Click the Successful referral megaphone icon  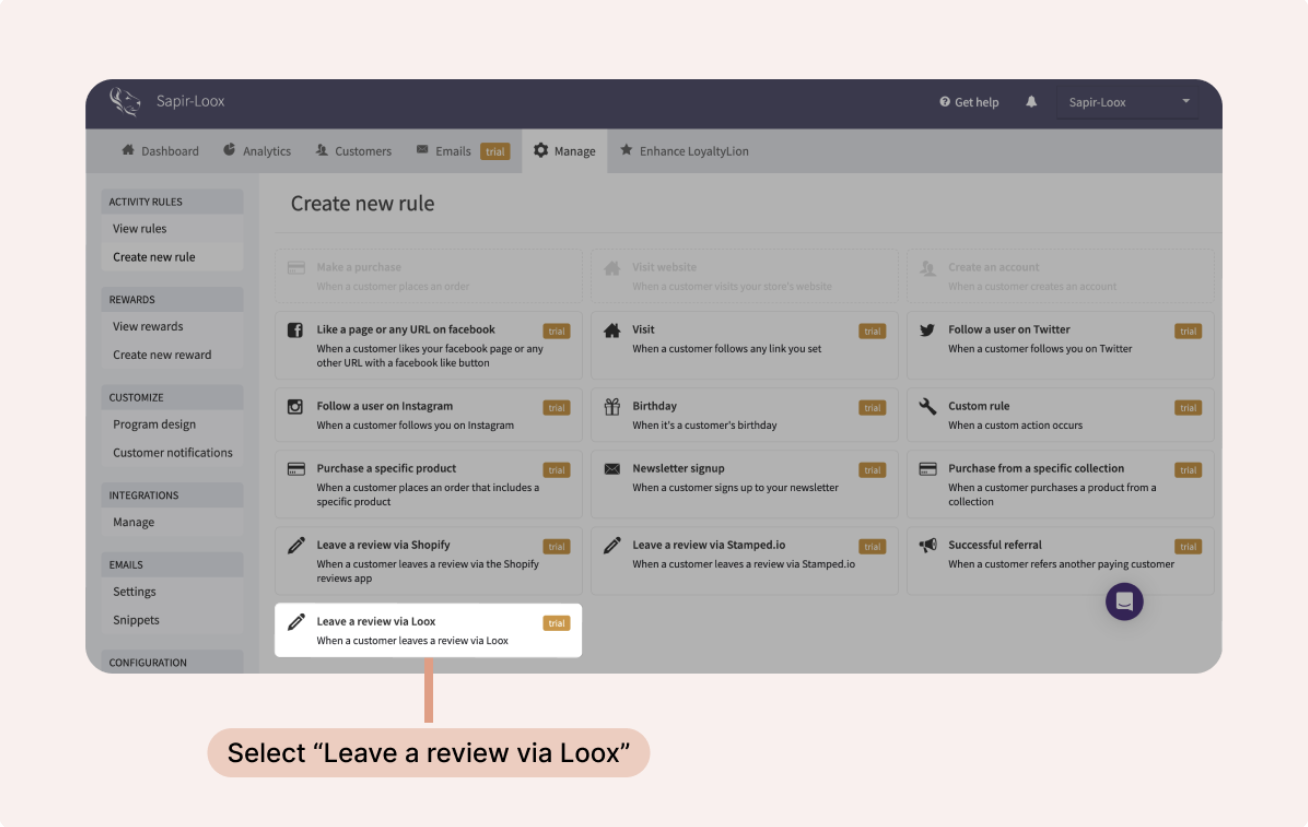(928, 545)
